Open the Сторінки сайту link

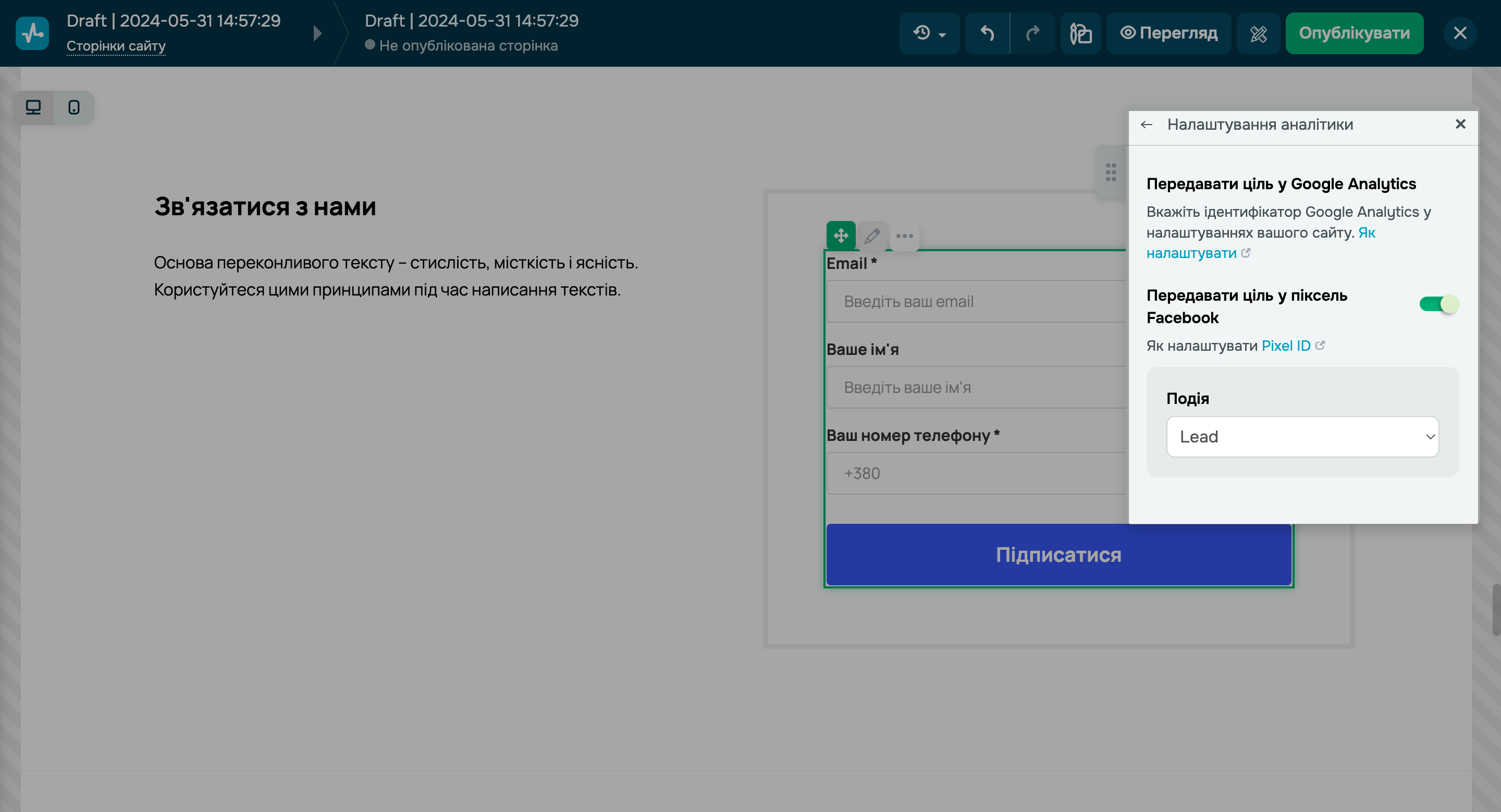(x=116, y=45)
